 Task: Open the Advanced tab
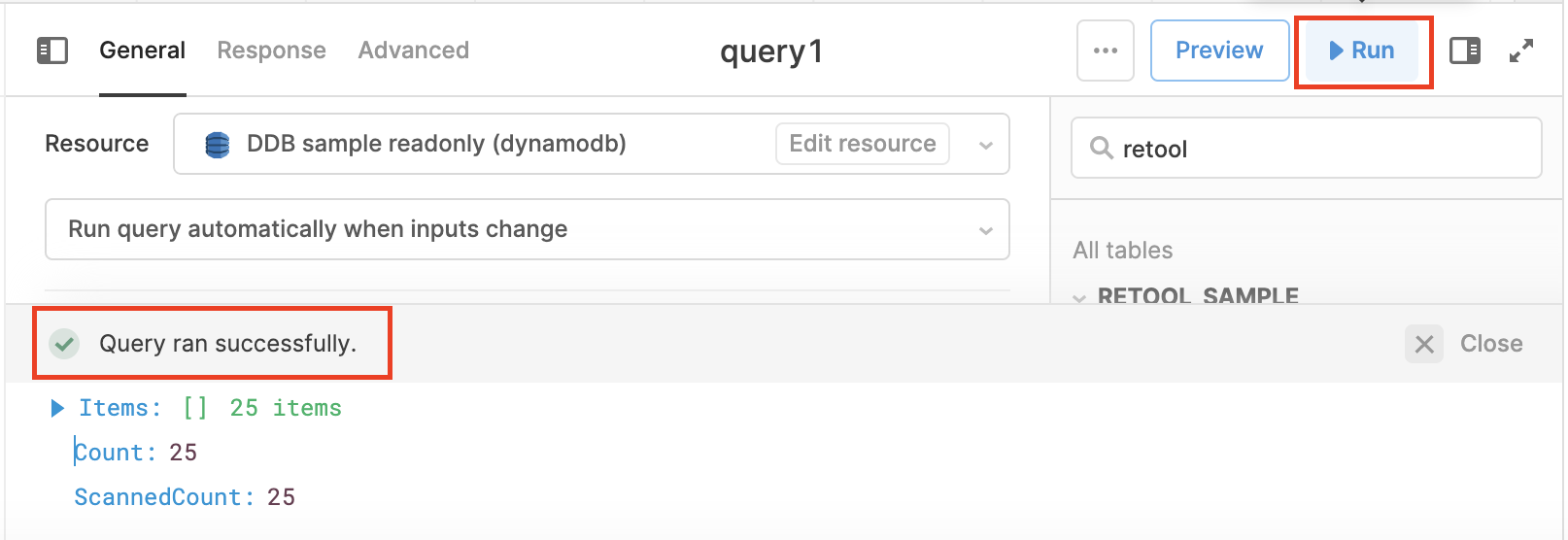click(x=413, y=51)
